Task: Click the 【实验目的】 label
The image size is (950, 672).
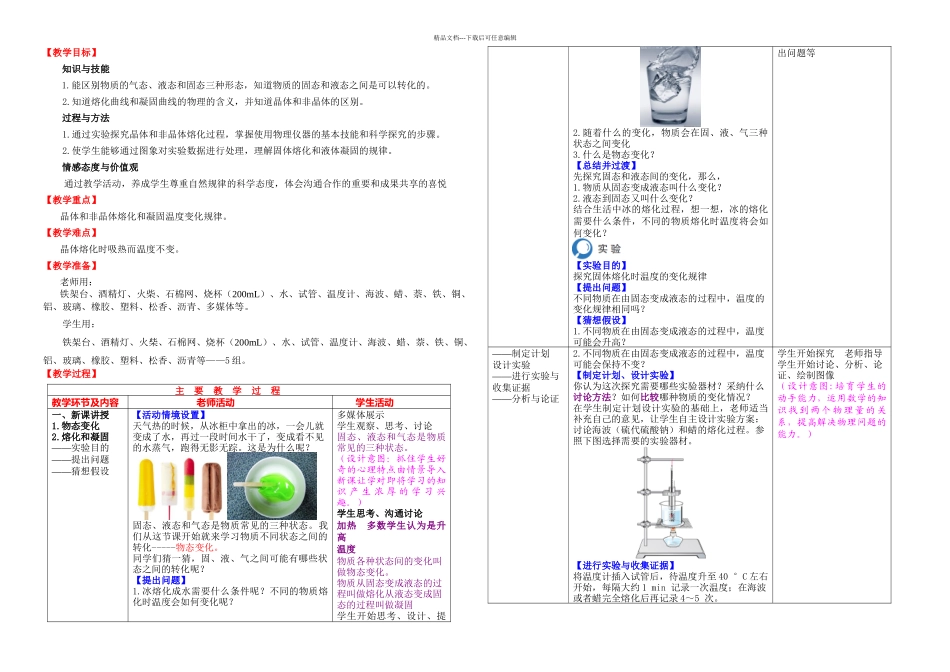Action: 601,265
